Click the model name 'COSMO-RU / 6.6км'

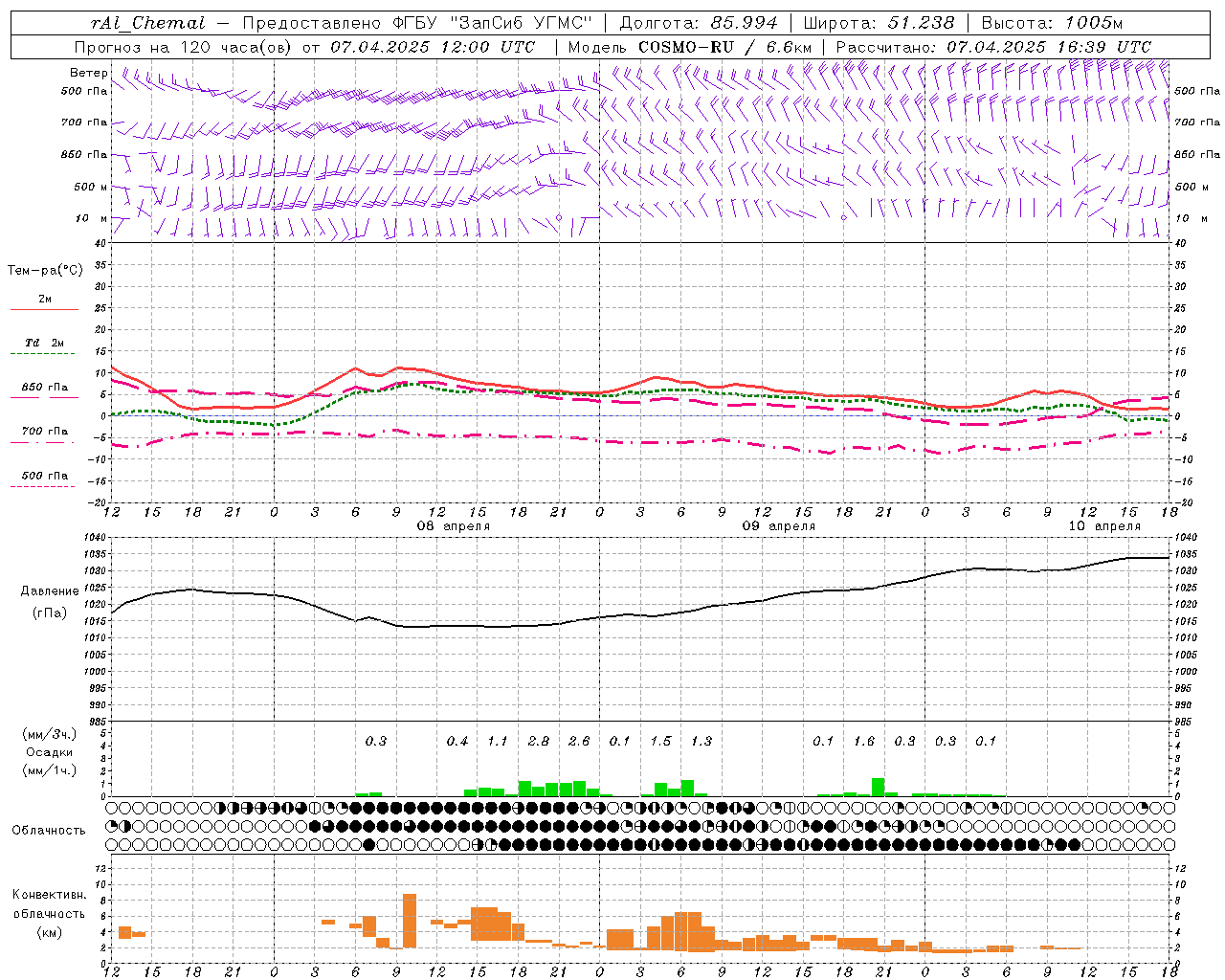[724, 47]
